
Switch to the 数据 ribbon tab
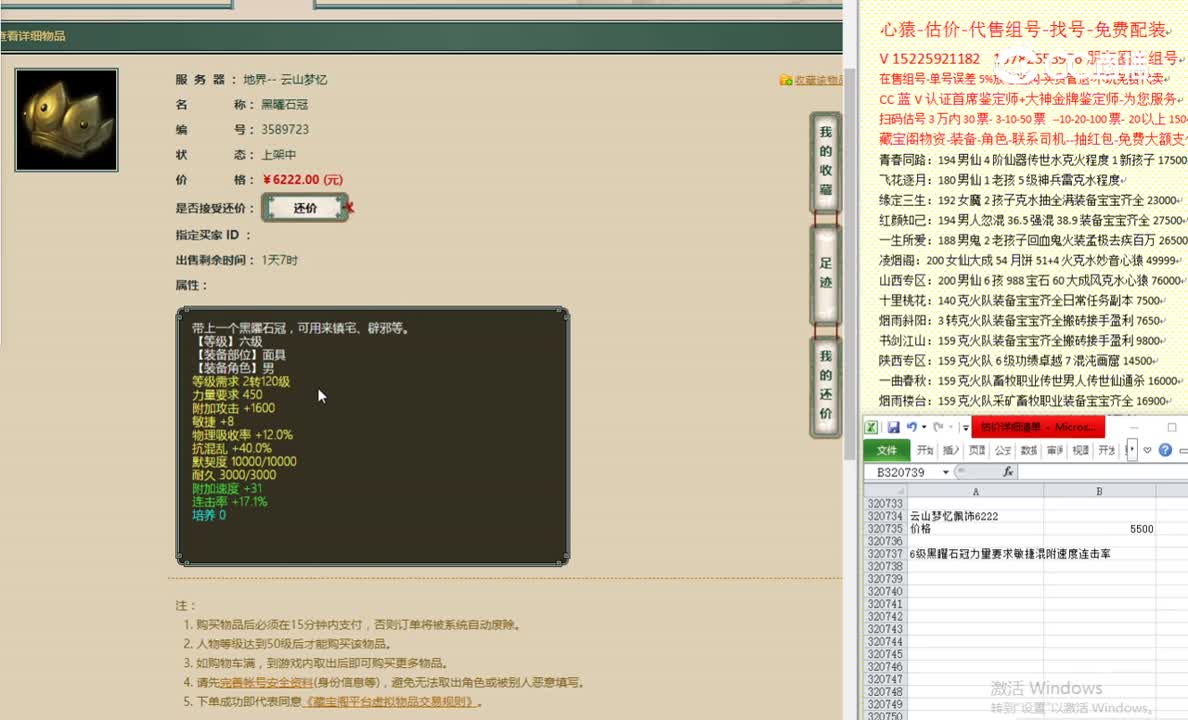[1028, 450]
